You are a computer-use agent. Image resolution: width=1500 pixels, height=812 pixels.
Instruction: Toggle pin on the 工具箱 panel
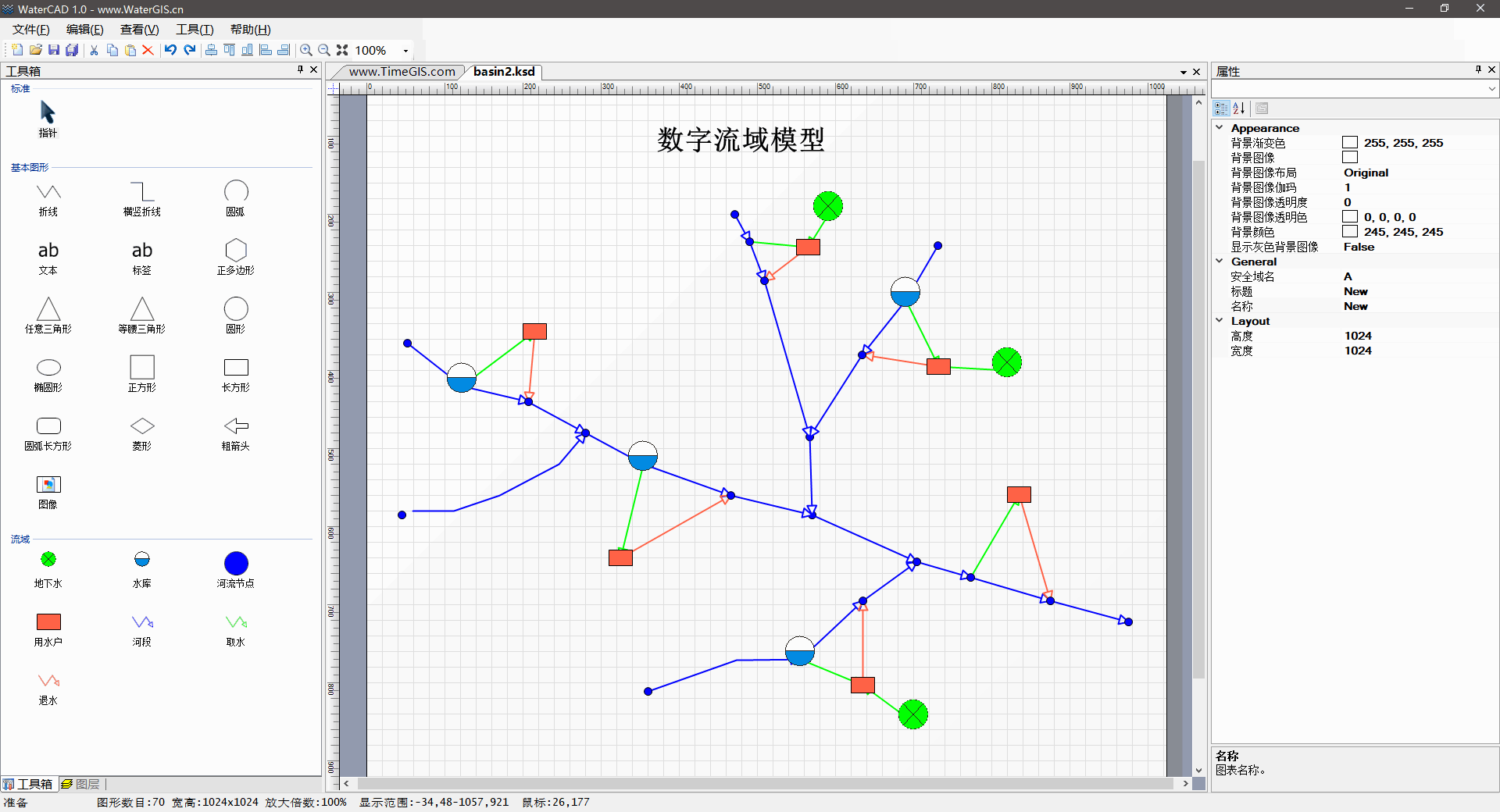300,70
